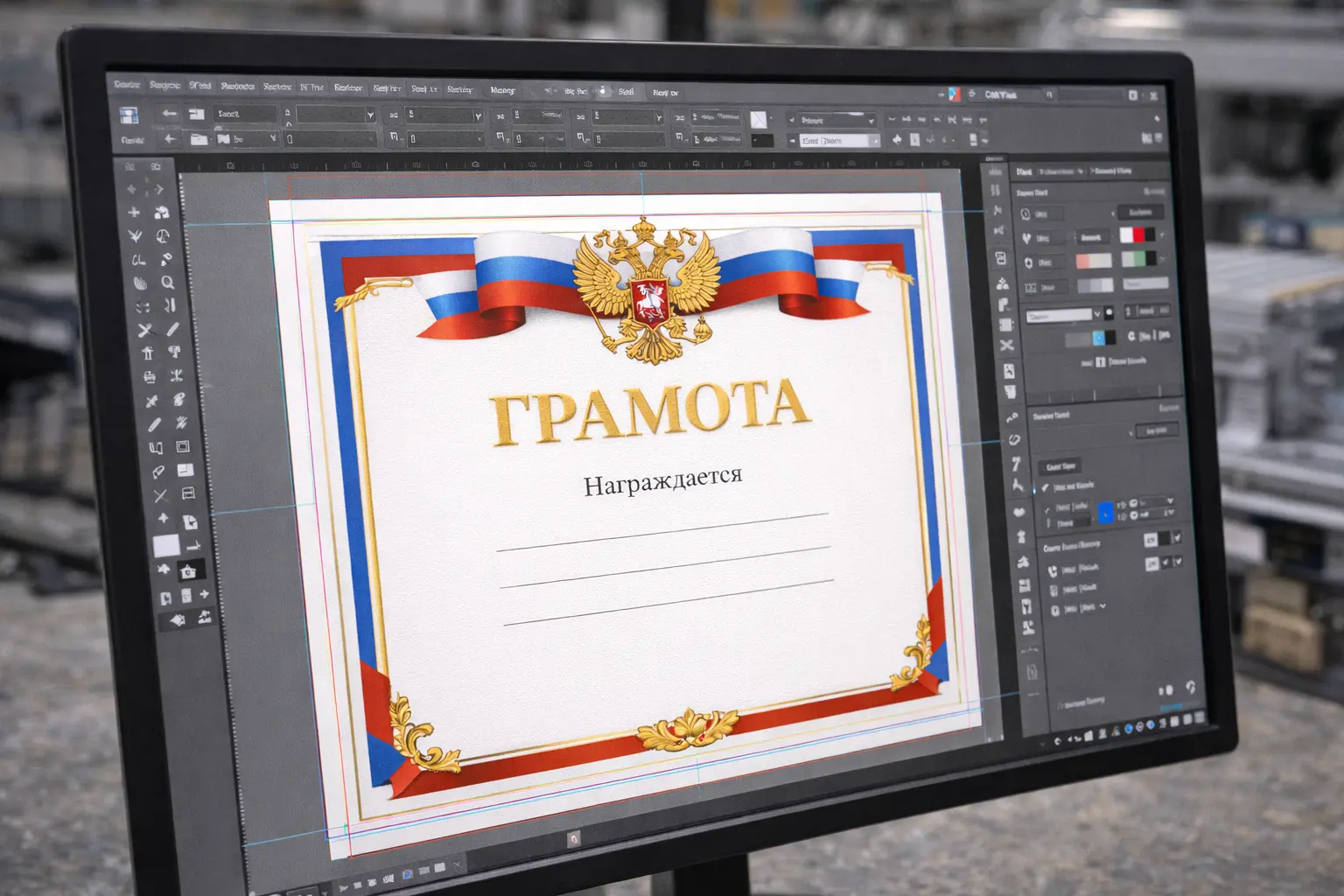
Task: Expand the chevron beside last right panel row
Action: pos(1102,605)
